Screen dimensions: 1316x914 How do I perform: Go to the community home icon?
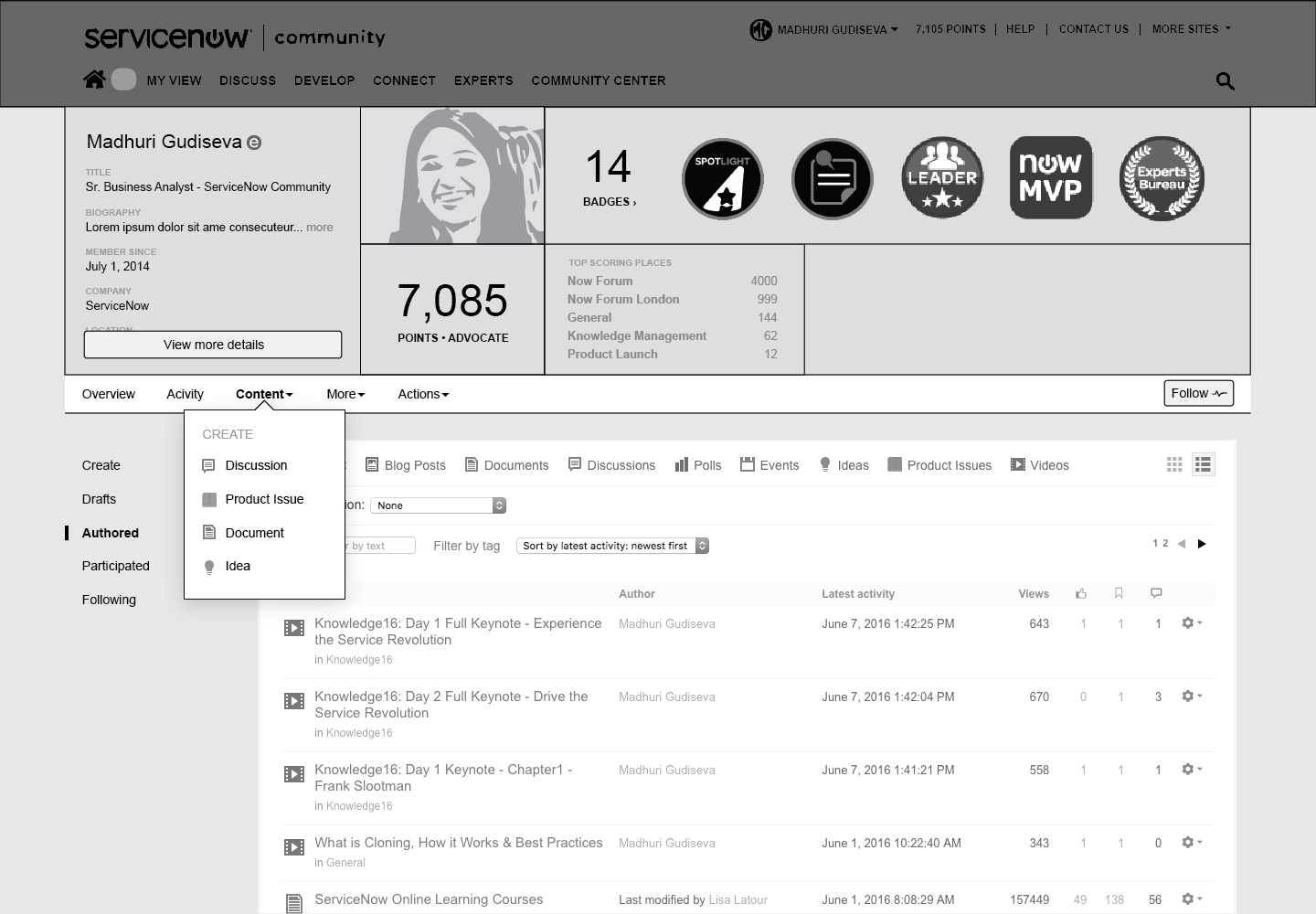pyautogui.click(x=94, y=80)
